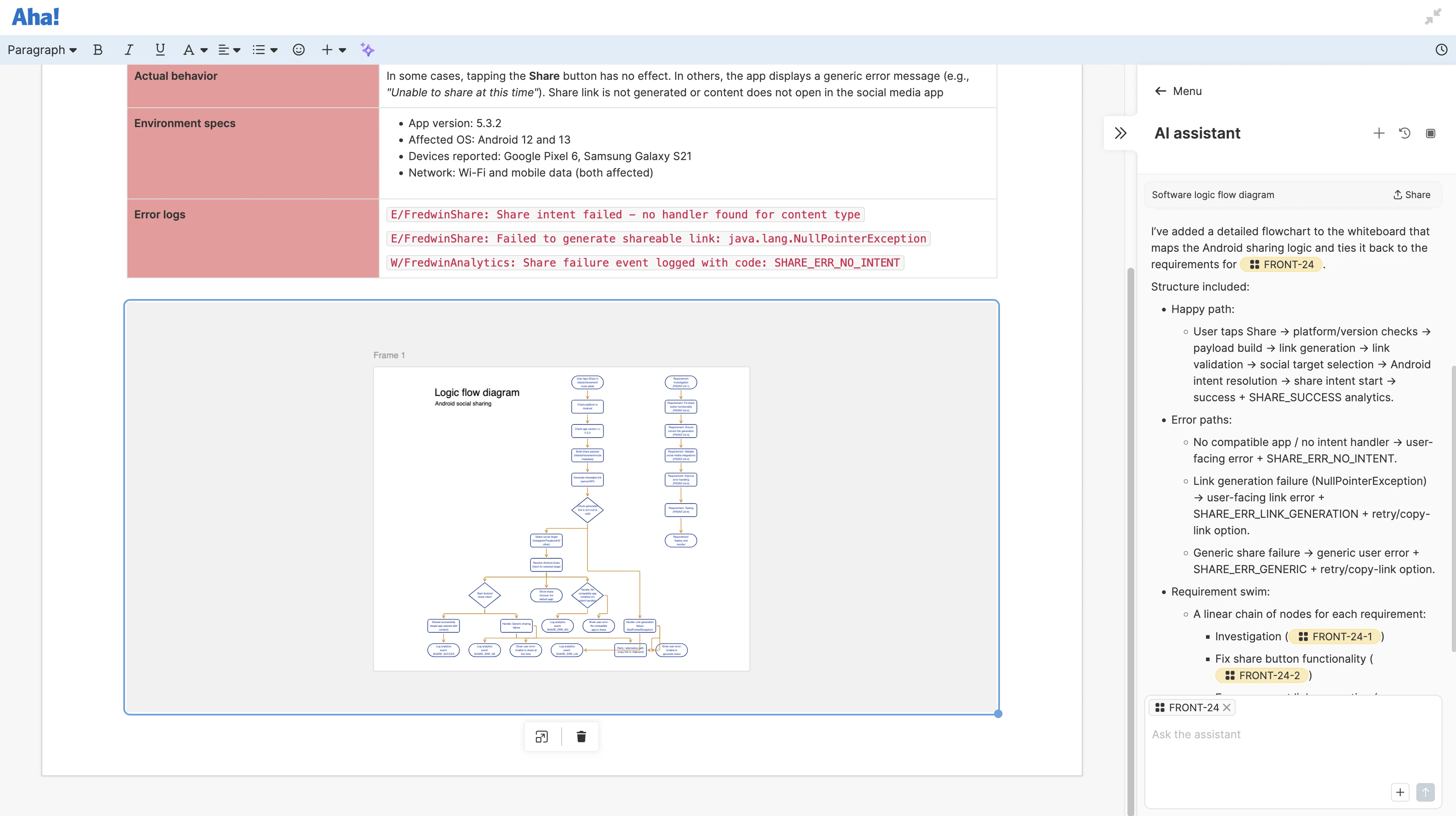This screenshot has height=816, width=1456.
Task: Expand the list formatting options
Action: (264, 50)
